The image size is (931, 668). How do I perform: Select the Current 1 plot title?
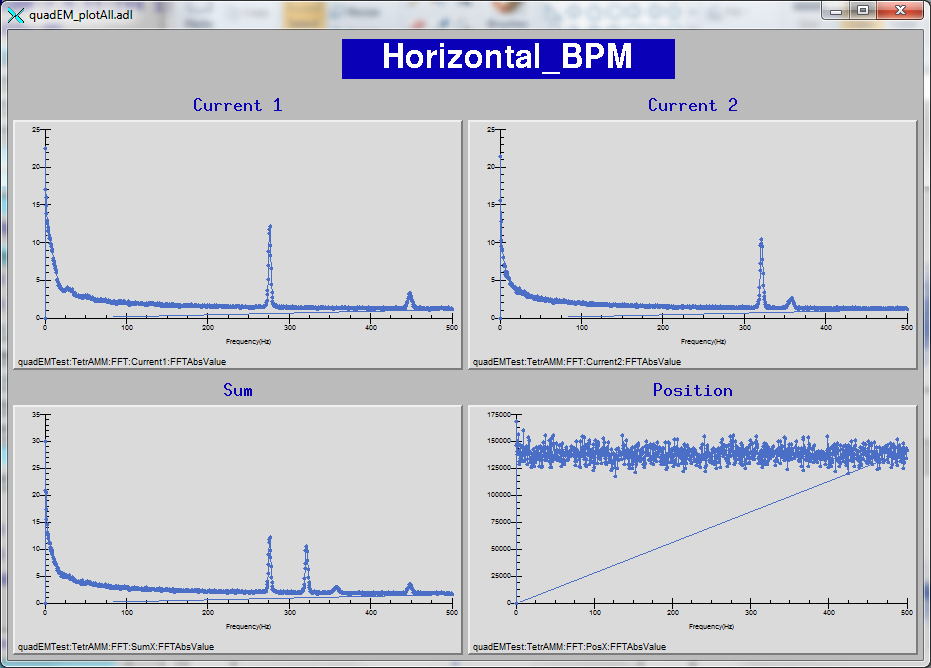(237, 105)
